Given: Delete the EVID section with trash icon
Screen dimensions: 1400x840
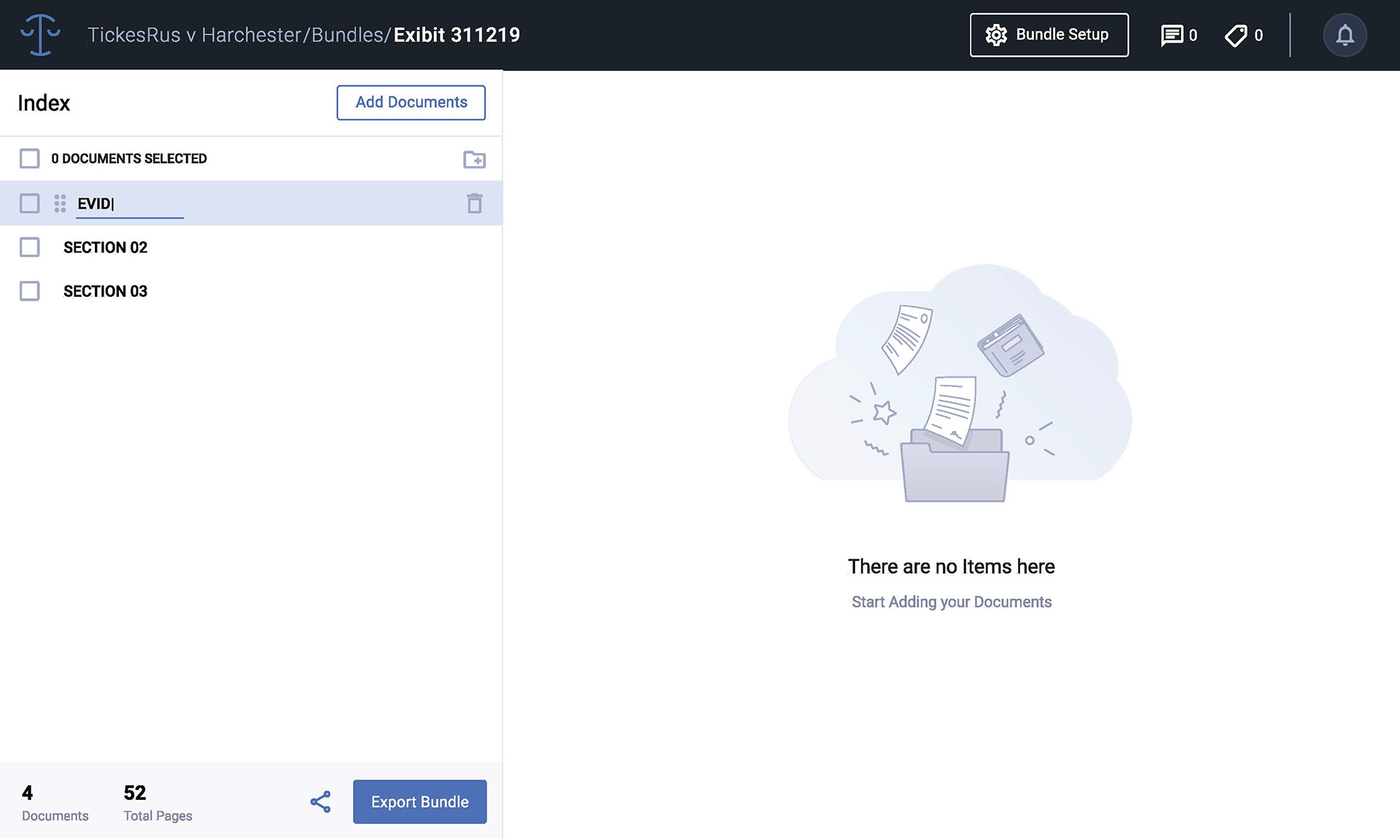Looking at the screenshot, I should click(474, 203).
